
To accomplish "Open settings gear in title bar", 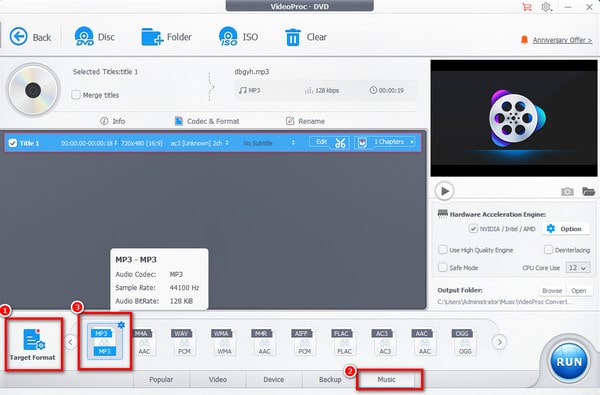I will [546, 7].
